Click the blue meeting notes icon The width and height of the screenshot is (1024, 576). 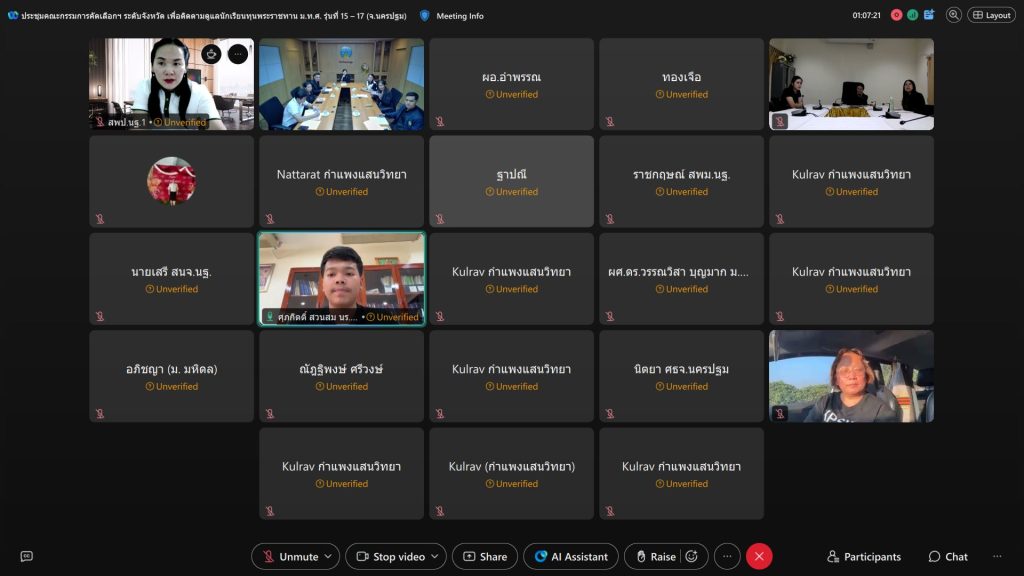(x=929, y=15)
